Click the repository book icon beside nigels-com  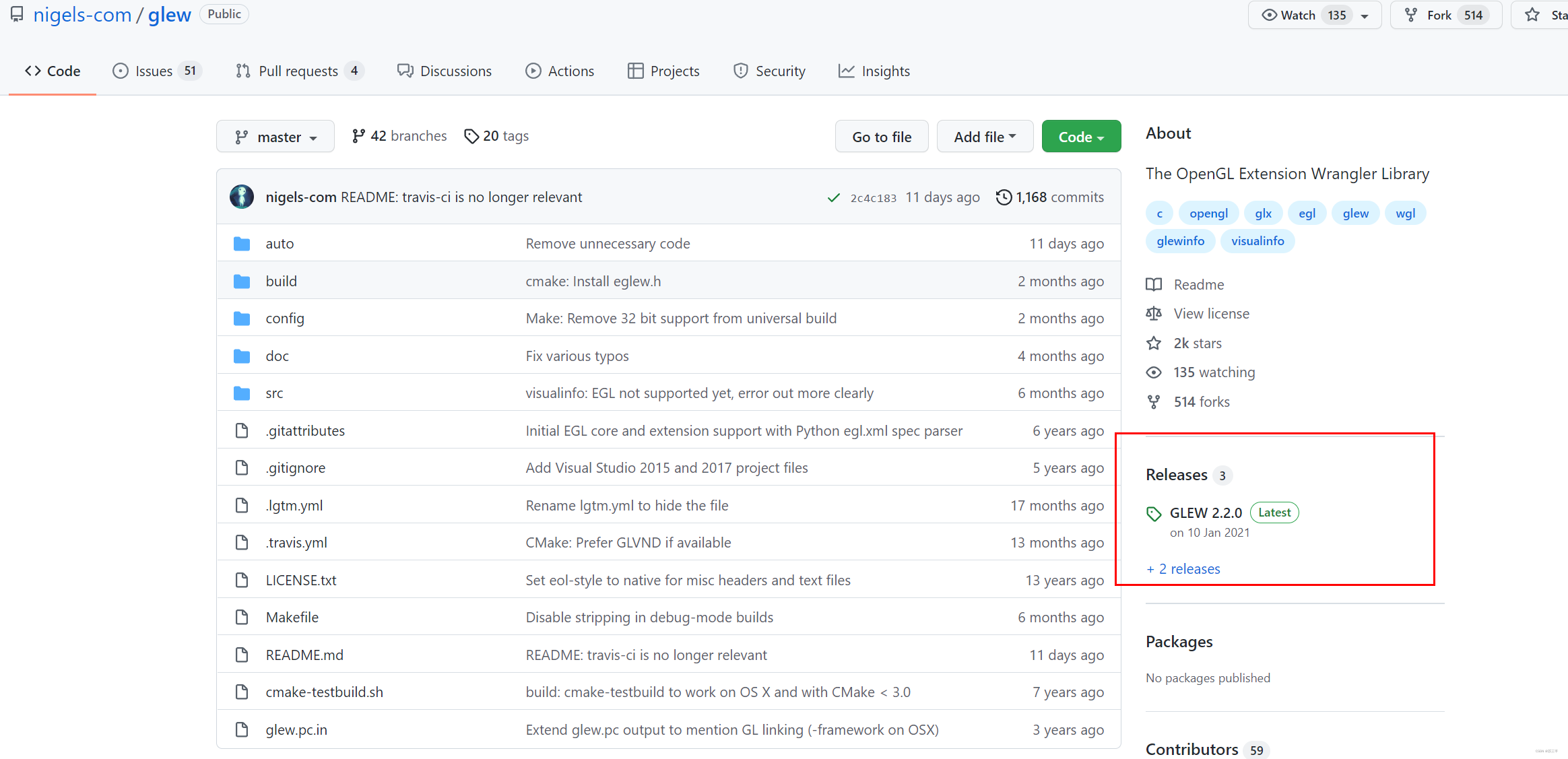(17, 14)
